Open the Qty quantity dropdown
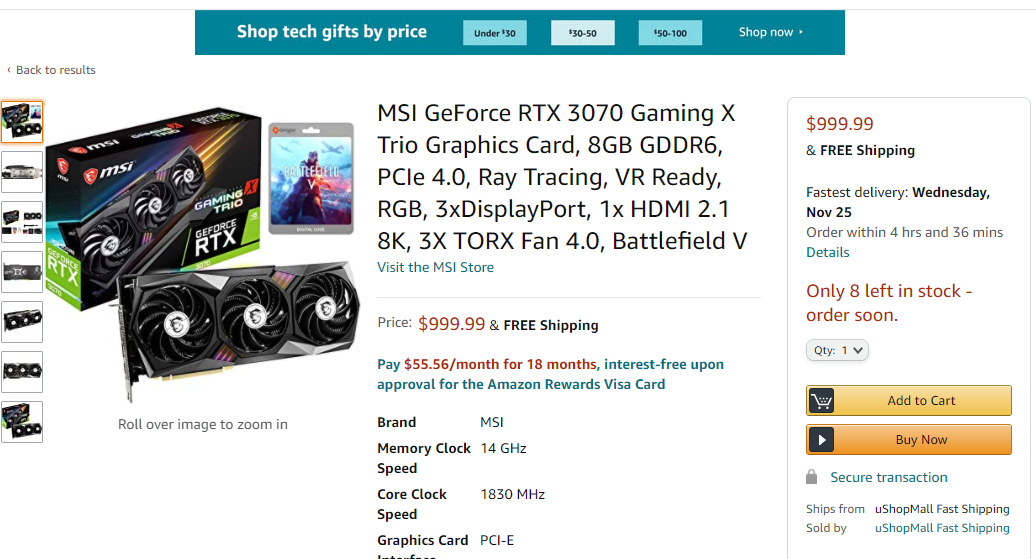The image size is (1036, 559). tap(837, 351)
